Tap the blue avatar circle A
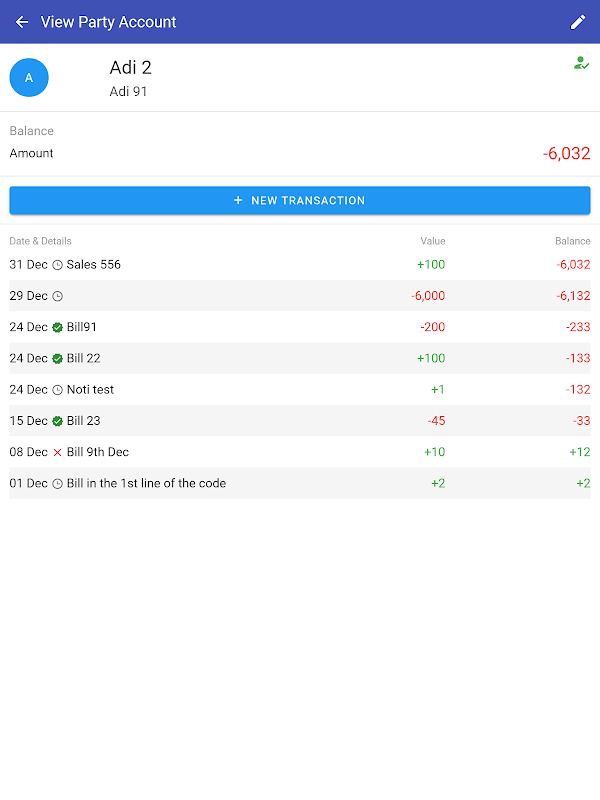The image size is (600, 800). click(29, 78)
